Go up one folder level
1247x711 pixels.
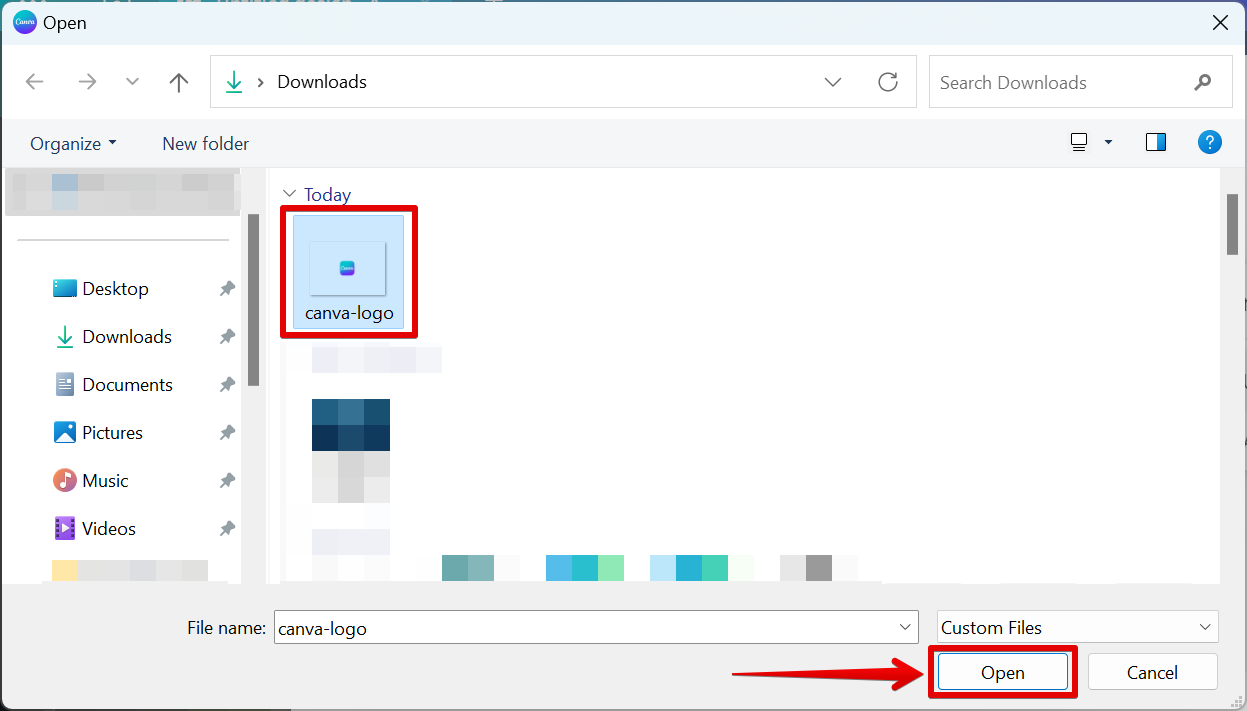[x=179, y=82]
